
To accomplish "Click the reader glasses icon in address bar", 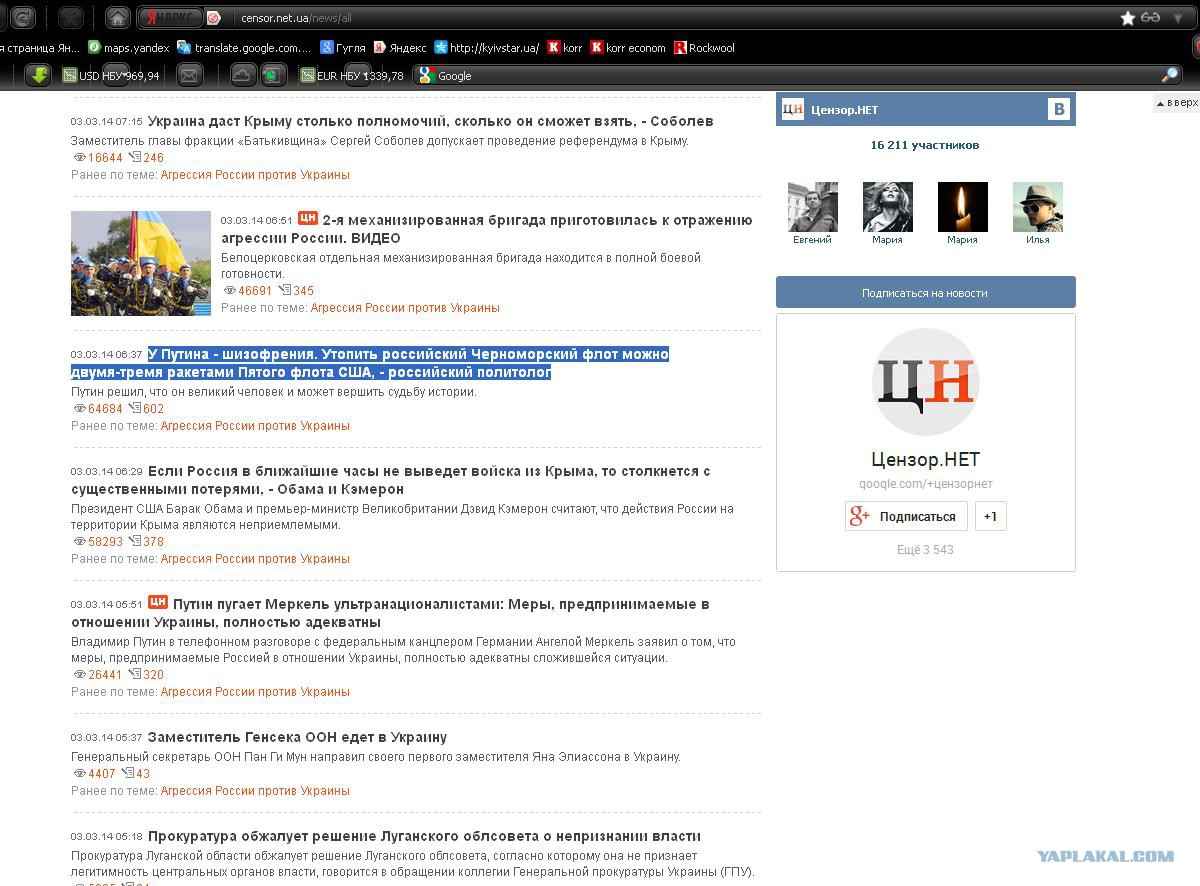I will click(1151, 18).
